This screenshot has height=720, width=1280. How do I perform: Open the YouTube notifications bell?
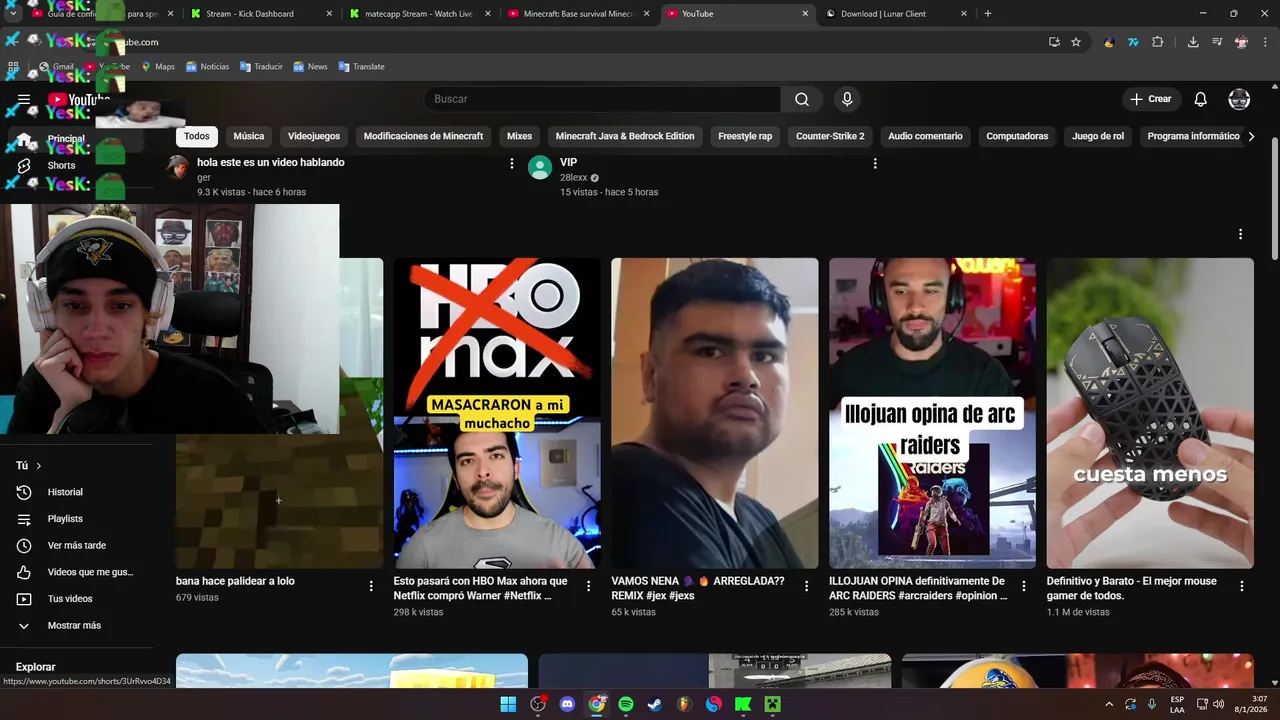point(1201,99)
